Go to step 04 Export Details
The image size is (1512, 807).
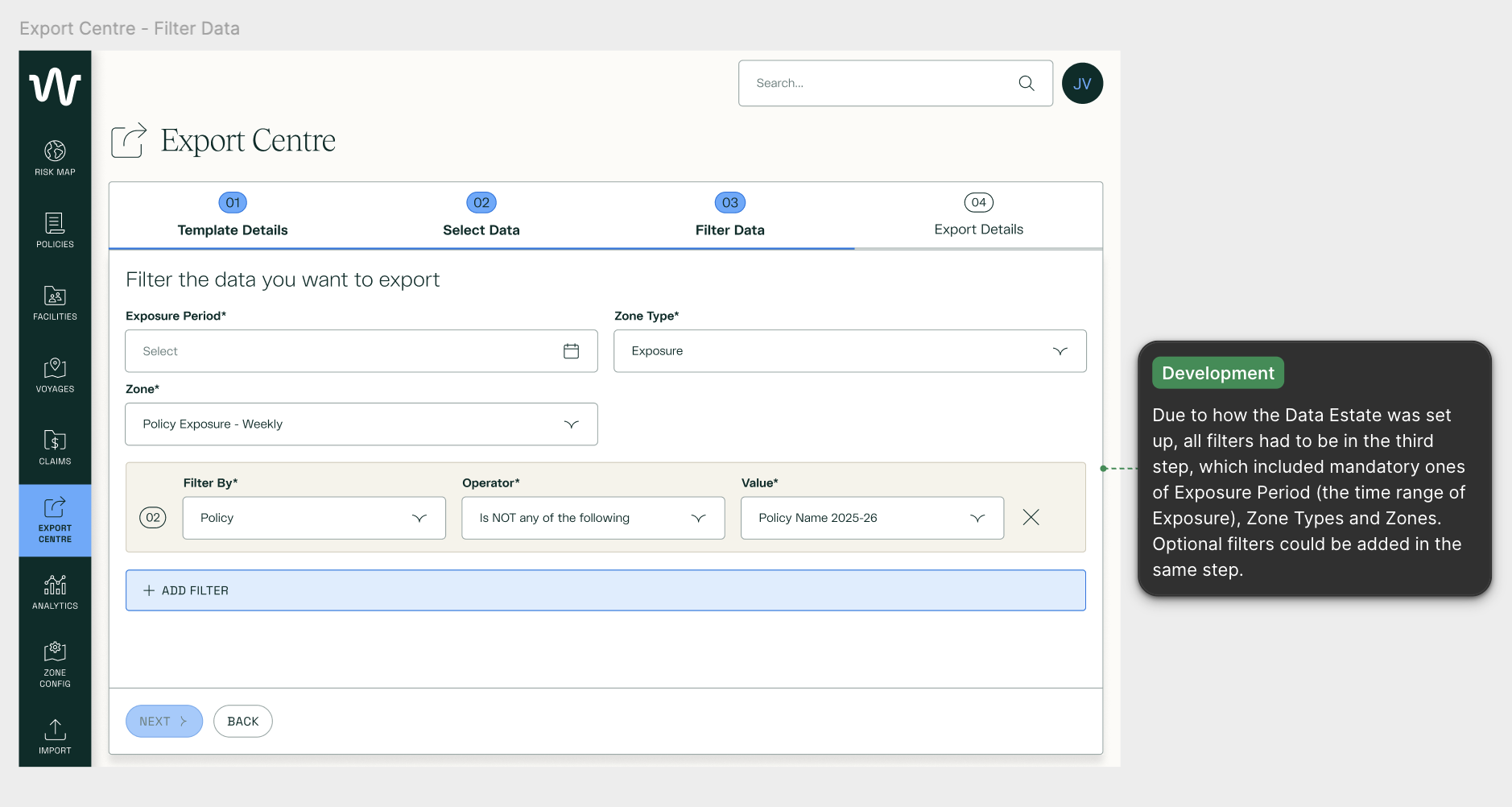point(979,215)
